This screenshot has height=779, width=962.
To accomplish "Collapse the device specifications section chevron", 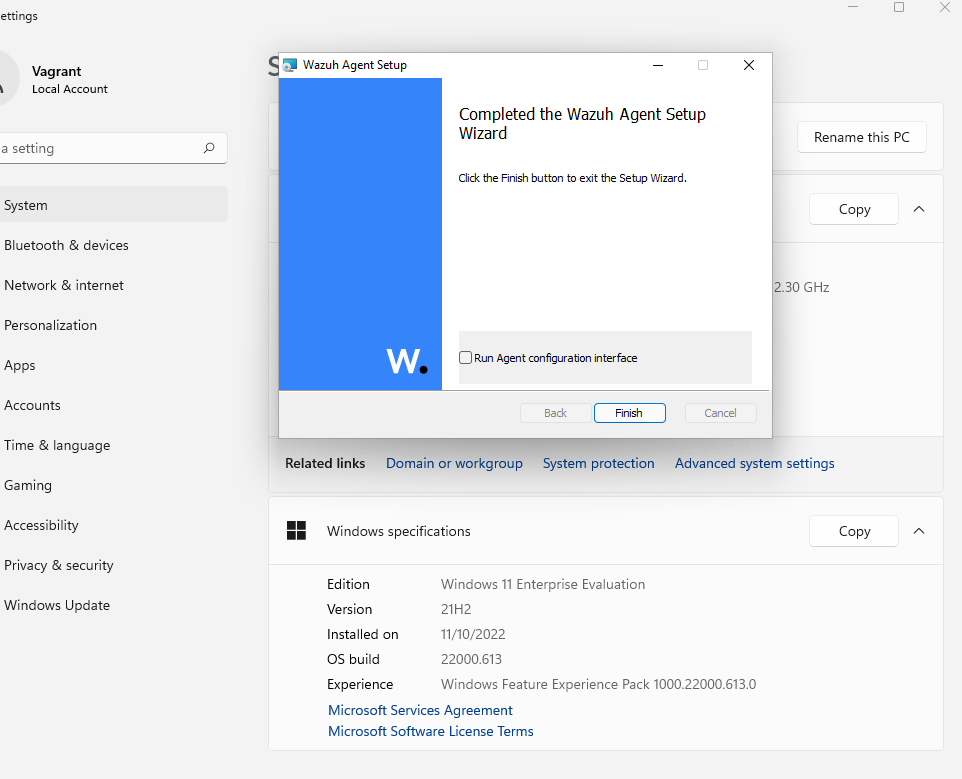I will coord(918,209).
